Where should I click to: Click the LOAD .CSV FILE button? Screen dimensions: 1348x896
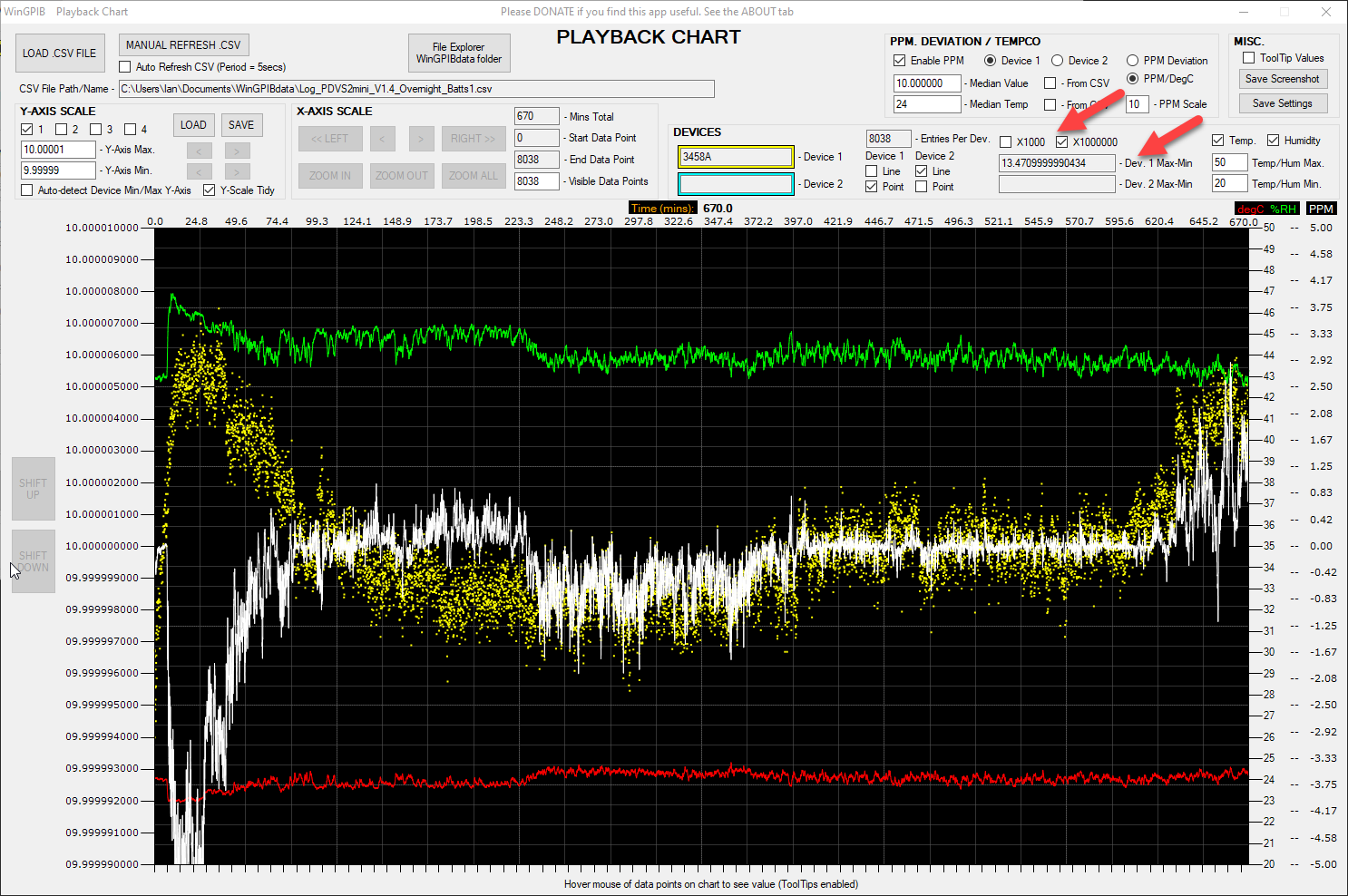coord(60,54)
